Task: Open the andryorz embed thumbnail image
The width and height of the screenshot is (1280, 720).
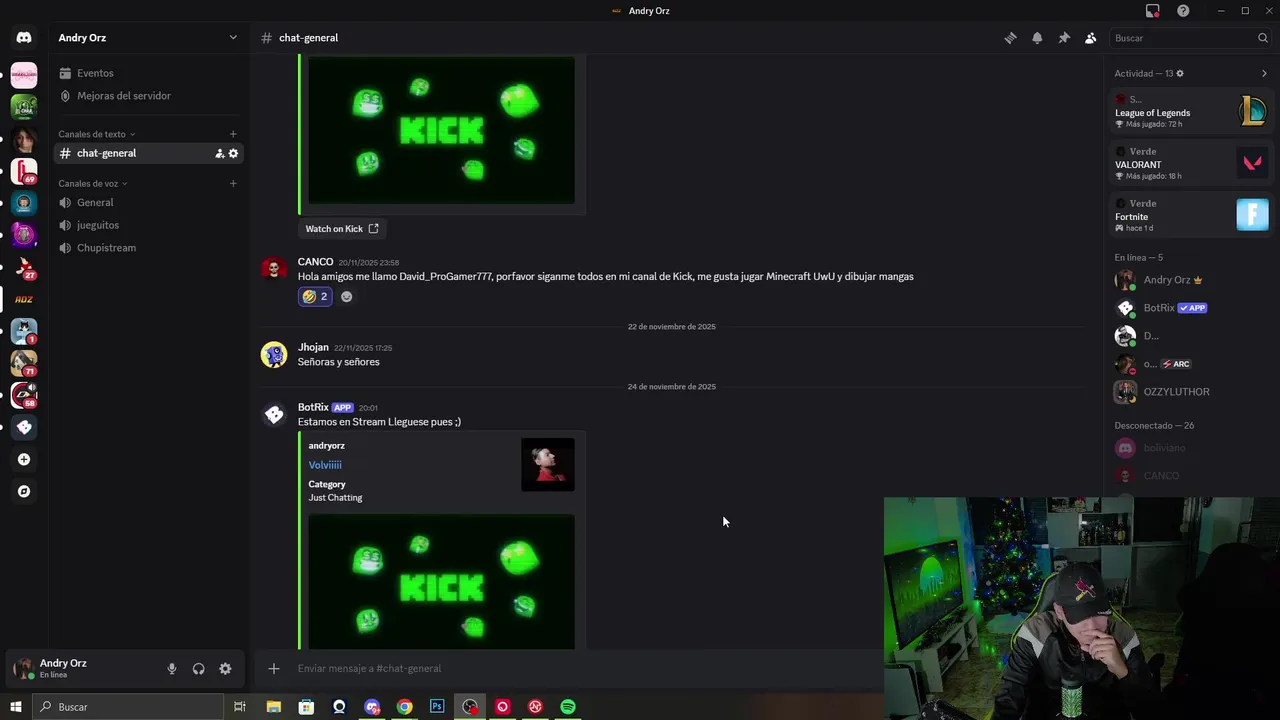Action: (x=548, y=465)
